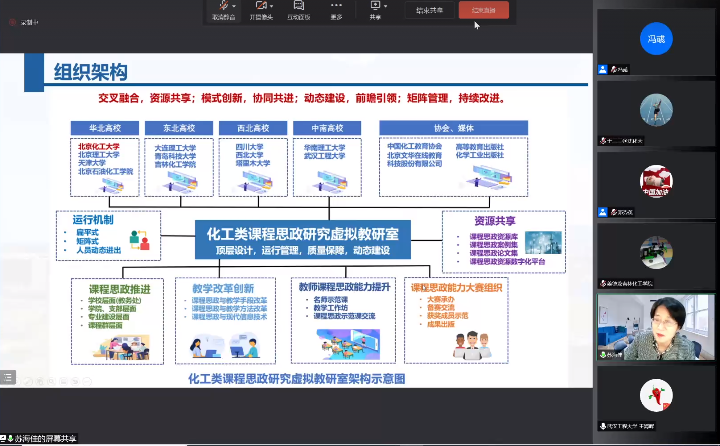The height and width of the screenshot is (446, 720).
Task: Click the red Leave Meeting button
Action: pyautogui.click(x=484, y=9)
